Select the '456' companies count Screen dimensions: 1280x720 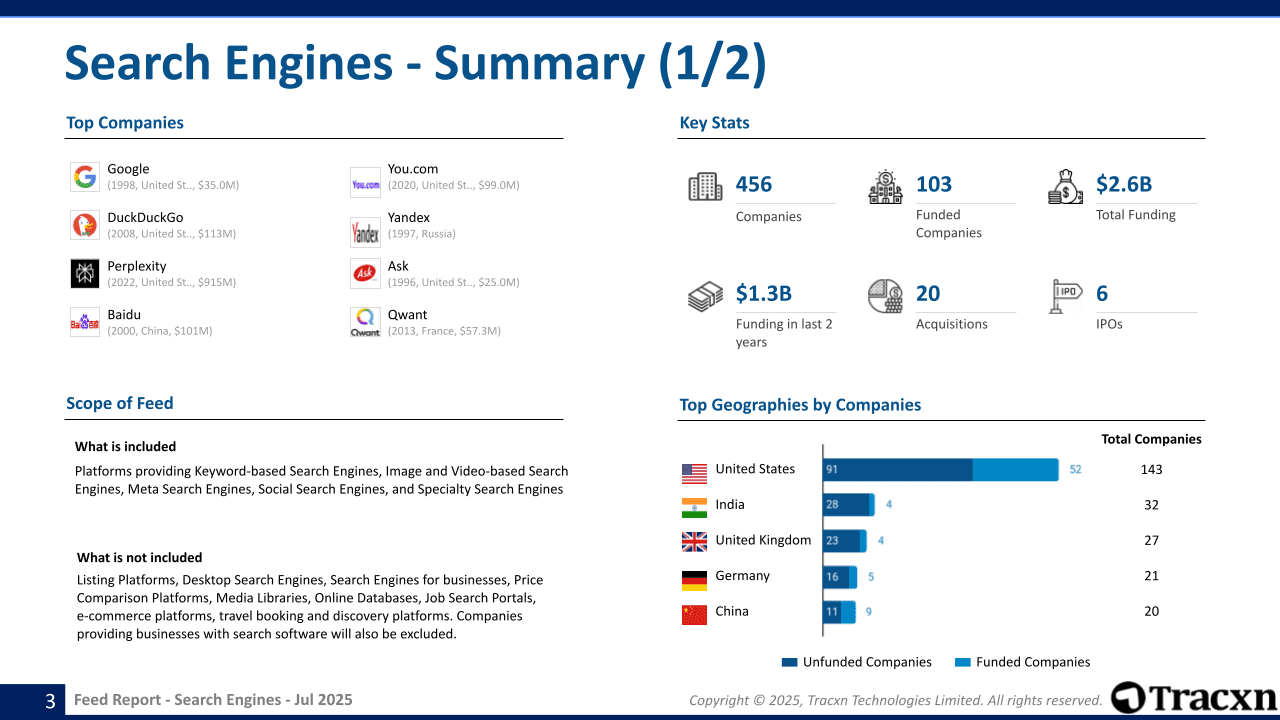coord(754,184)
